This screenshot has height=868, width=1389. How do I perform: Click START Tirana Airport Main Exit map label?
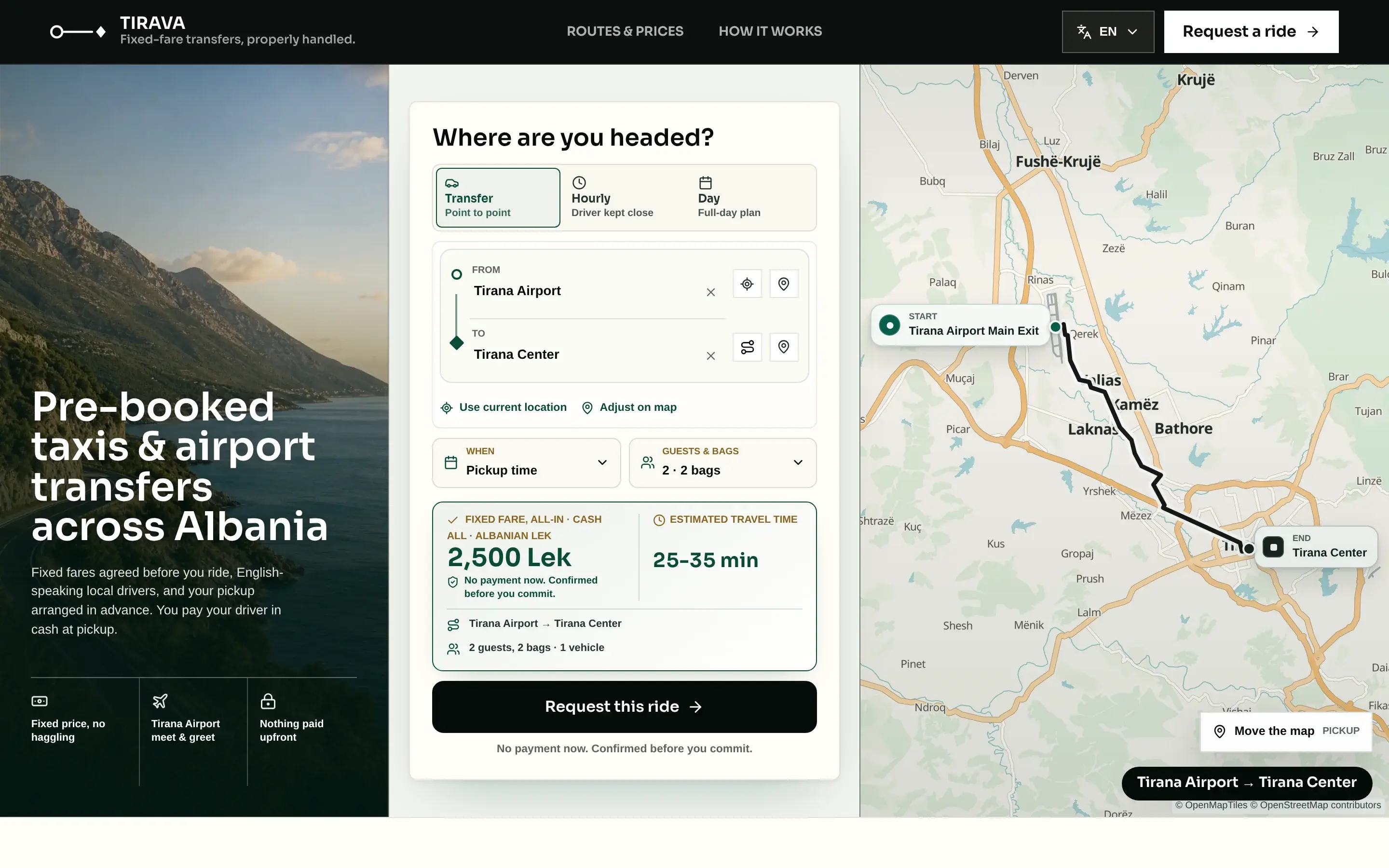(x=960, y=325)
